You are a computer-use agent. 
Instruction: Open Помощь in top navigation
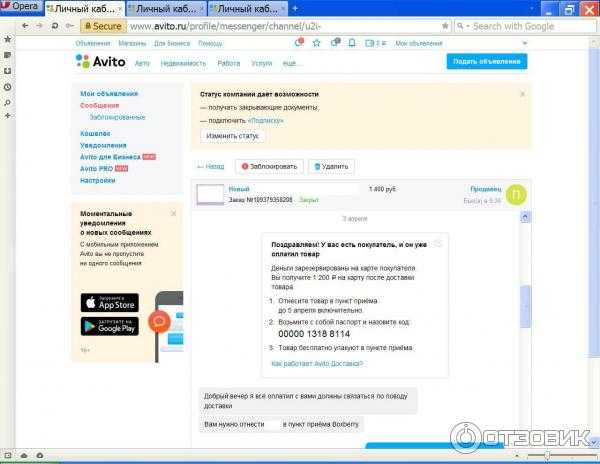[x=210, y=44]
